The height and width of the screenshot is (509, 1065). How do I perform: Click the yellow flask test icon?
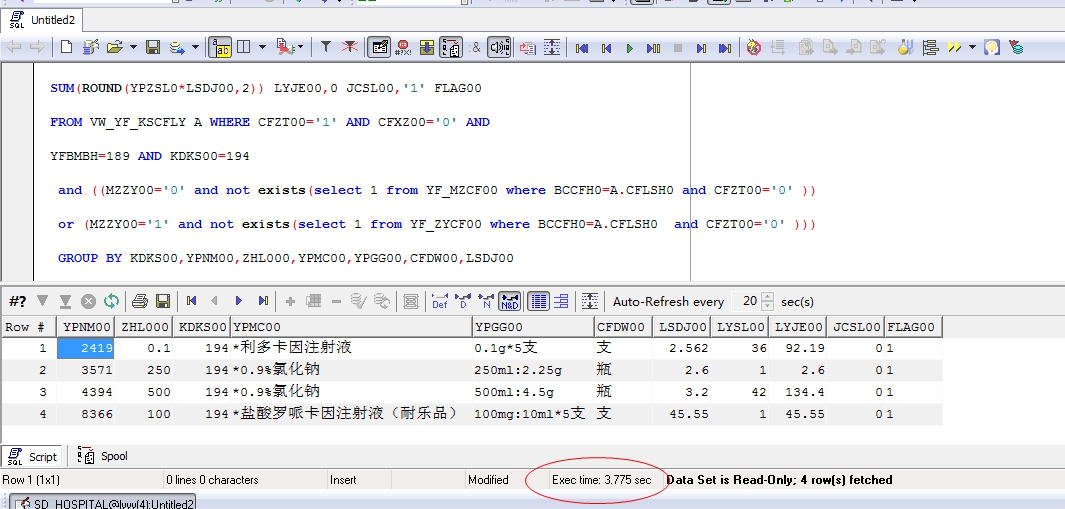coord(905,48)
